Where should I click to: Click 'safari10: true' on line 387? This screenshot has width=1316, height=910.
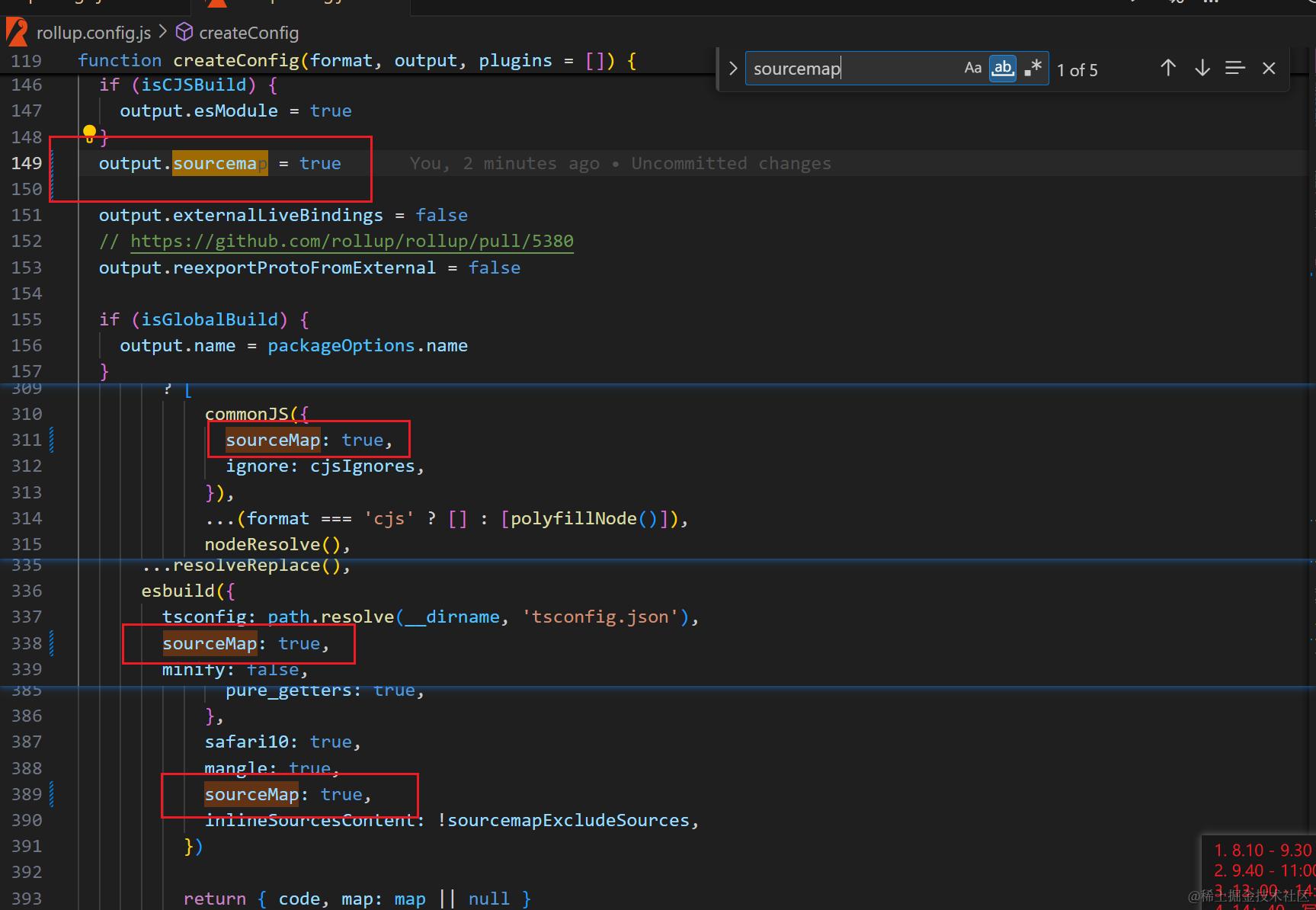tap(278, 742)
